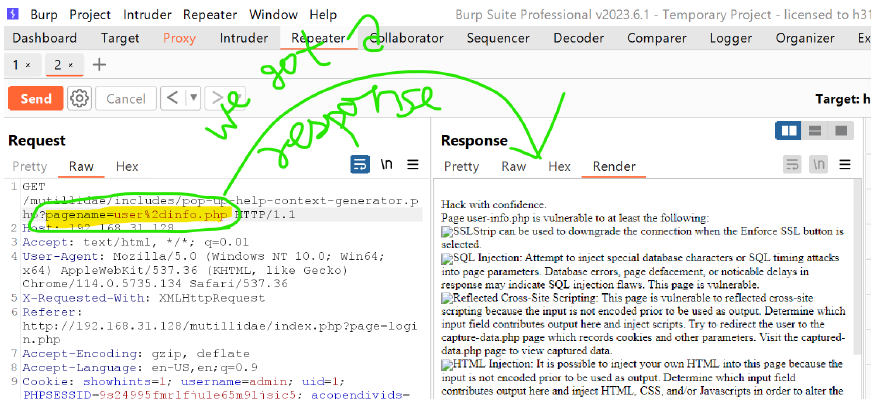Open the Request panel hamburger menu
Viewport: 875px width, 403px height.
pyautogui.click(x=412, y=165)
